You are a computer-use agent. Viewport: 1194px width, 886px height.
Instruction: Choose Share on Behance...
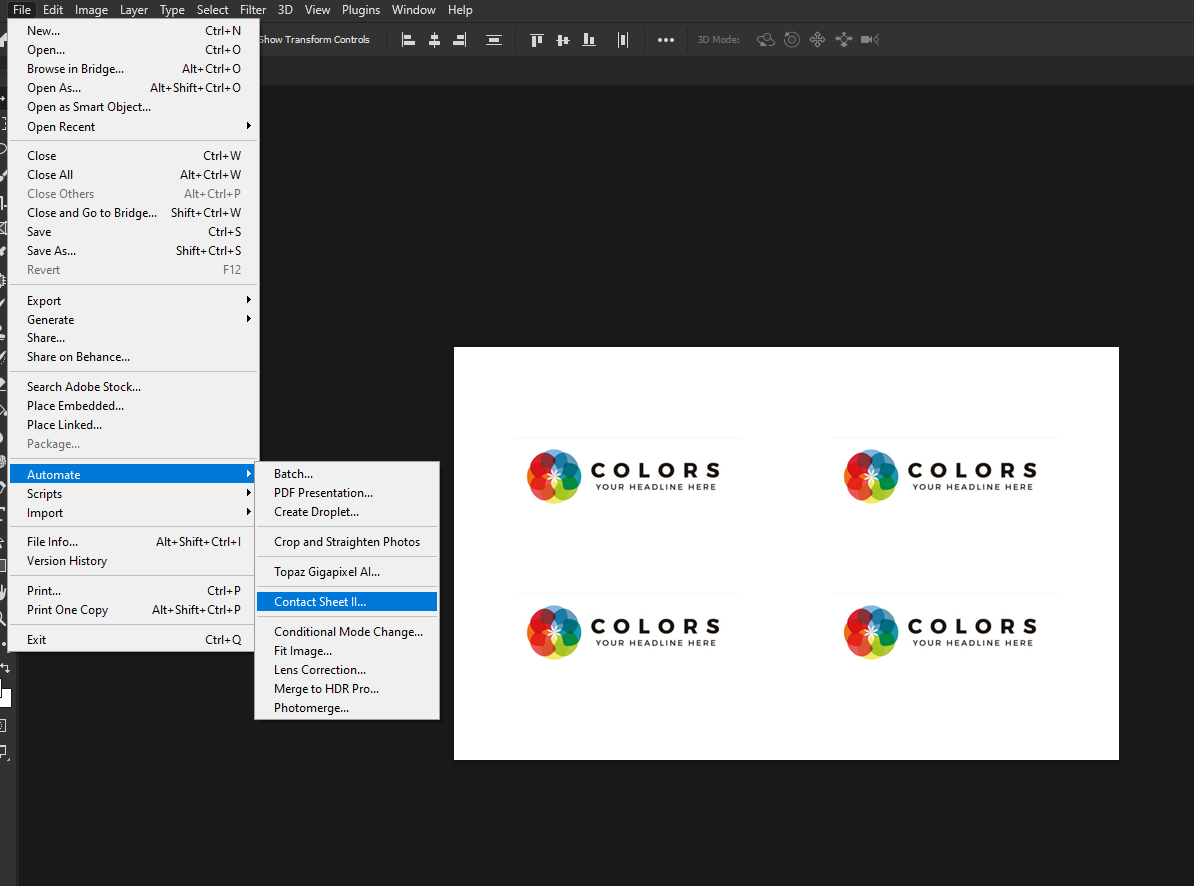(x=133, y=356)
